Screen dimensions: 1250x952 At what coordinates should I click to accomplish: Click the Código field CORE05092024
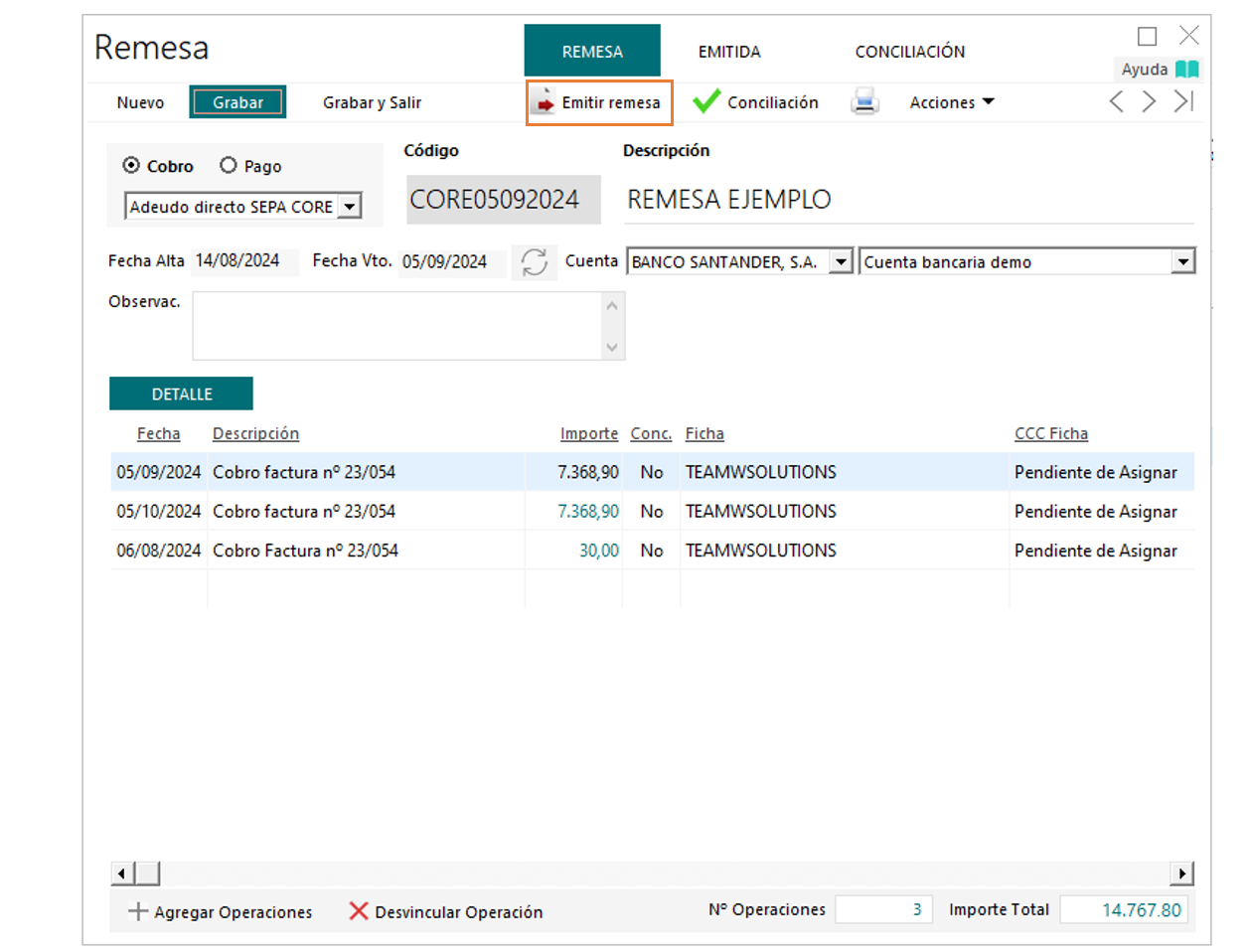504,200
